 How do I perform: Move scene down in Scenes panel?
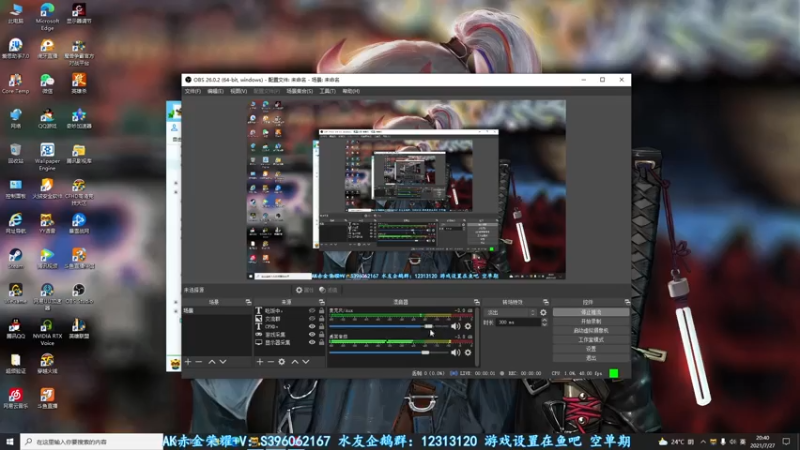click(x=223, y=362)
